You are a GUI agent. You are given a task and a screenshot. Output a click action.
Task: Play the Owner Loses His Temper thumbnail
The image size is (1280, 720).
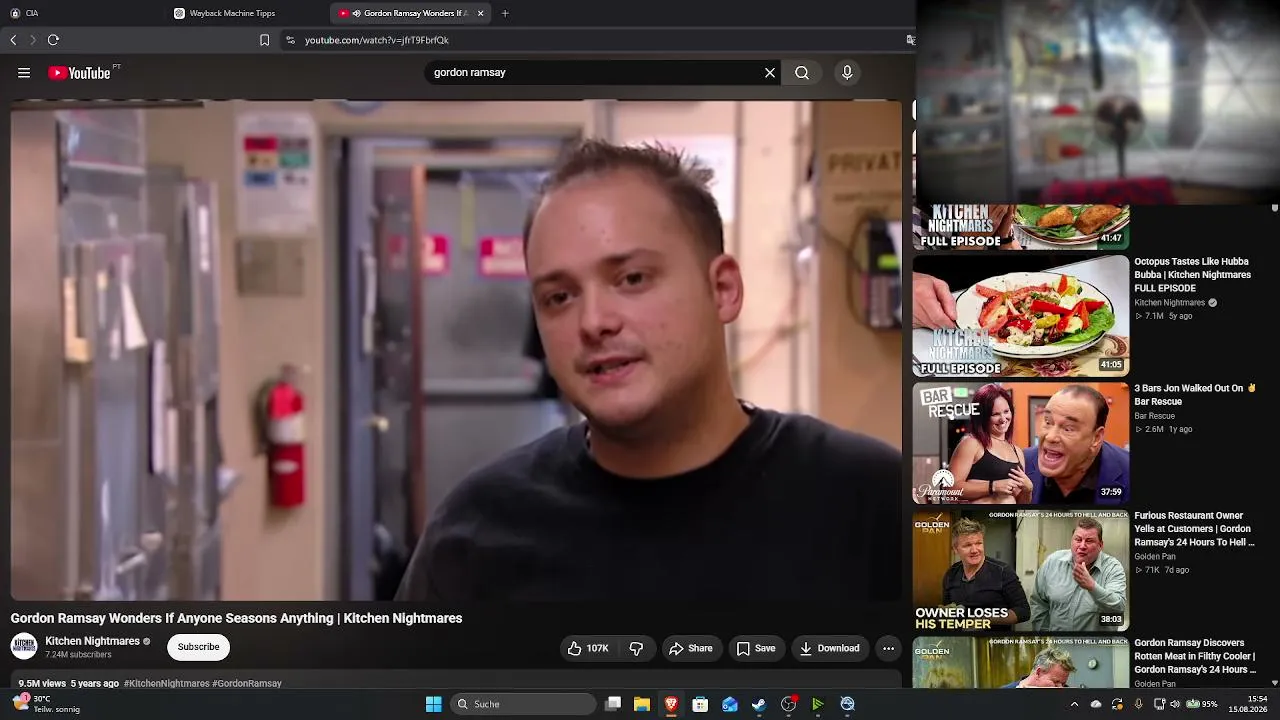1021,571
